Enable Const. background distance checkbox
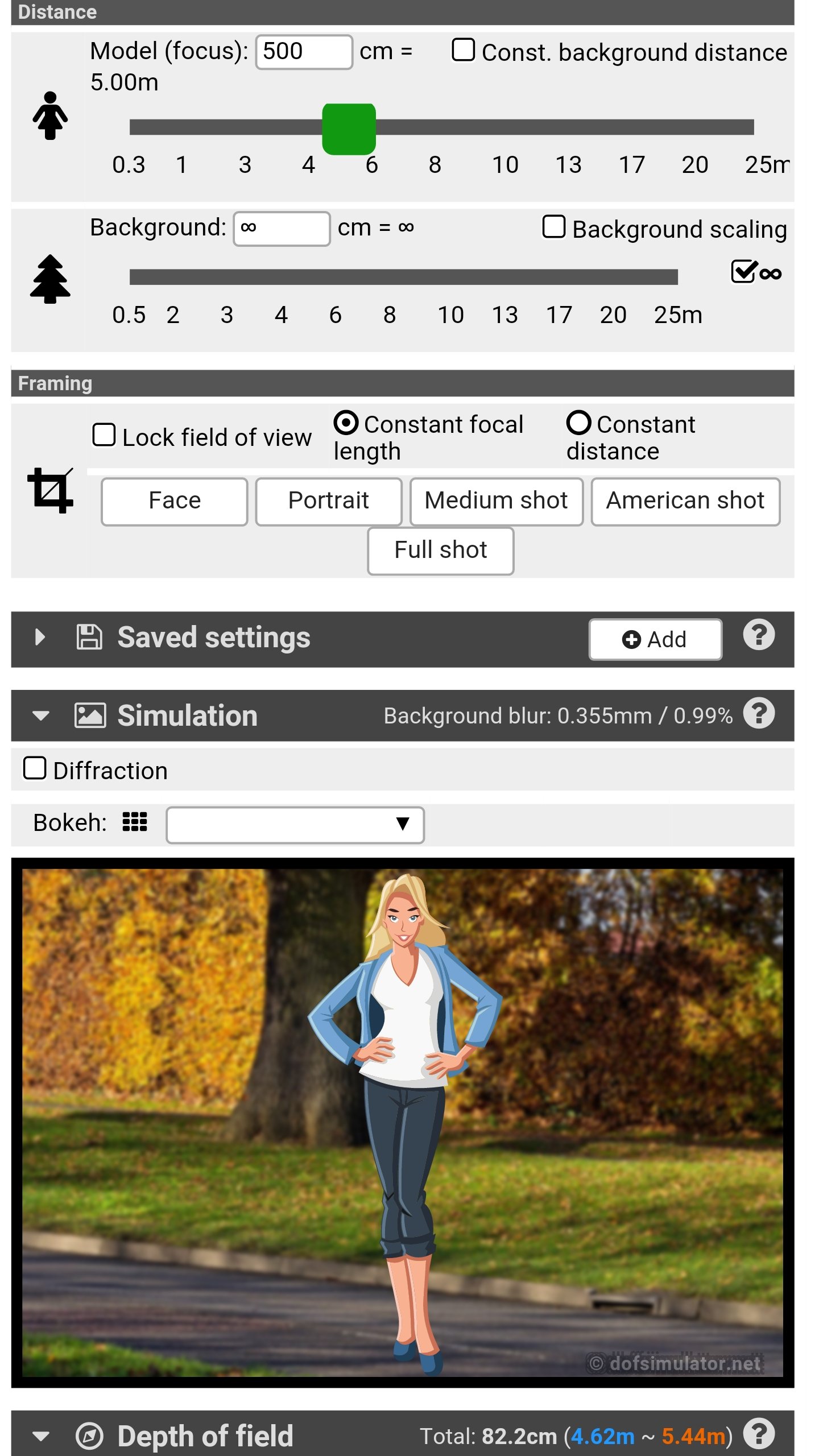Screen dimensions: 819x1456 (463, 50)
